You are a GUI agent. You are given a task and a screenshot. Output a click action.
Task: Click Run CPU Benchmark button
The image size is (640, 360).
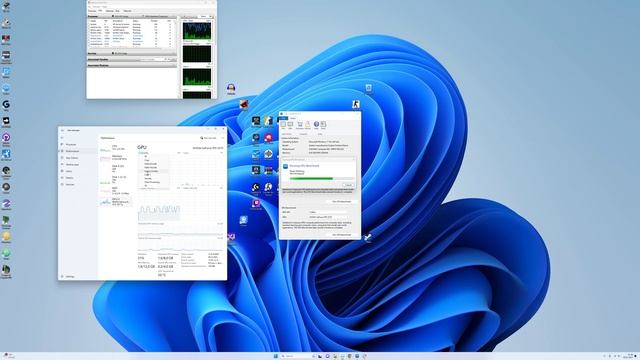[342, 202]
